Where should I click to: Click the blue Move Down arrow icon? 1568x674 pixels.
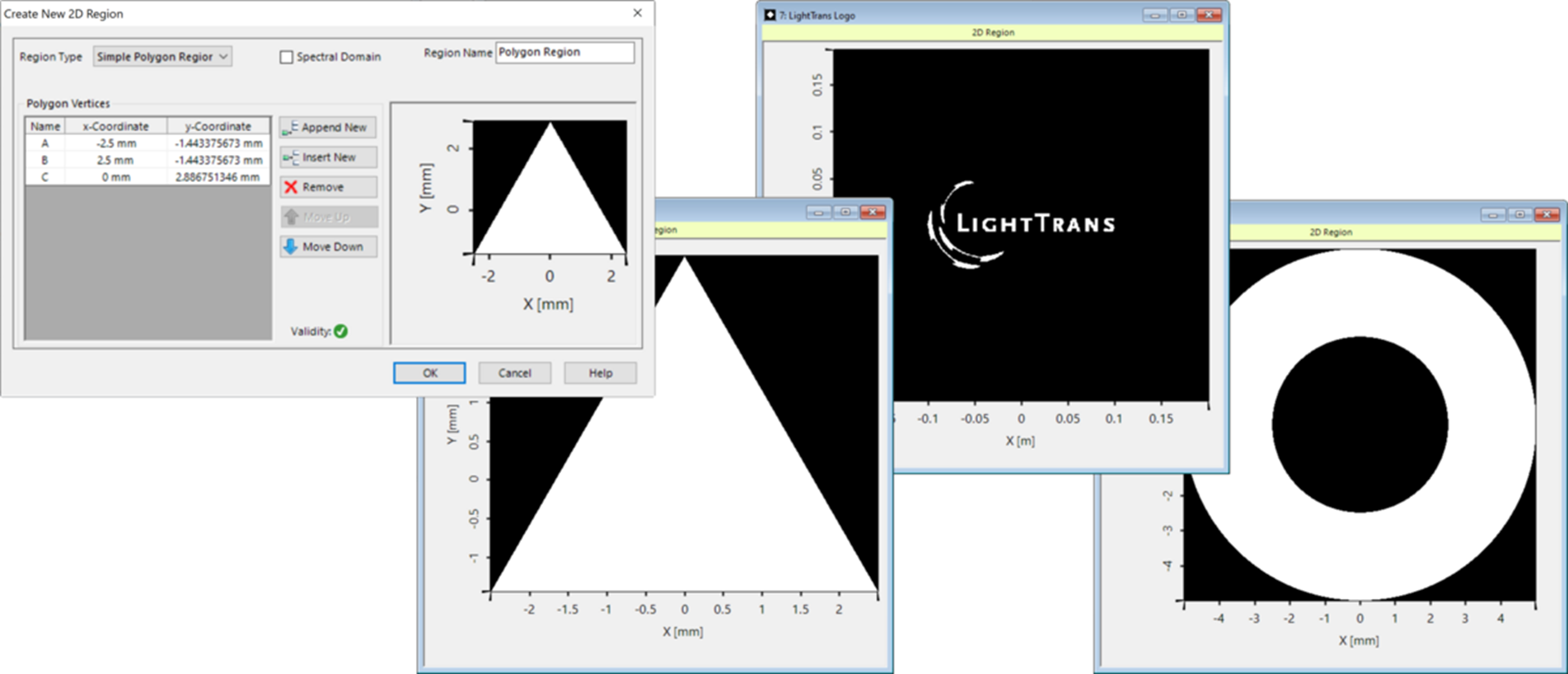(x=290, y=246)
